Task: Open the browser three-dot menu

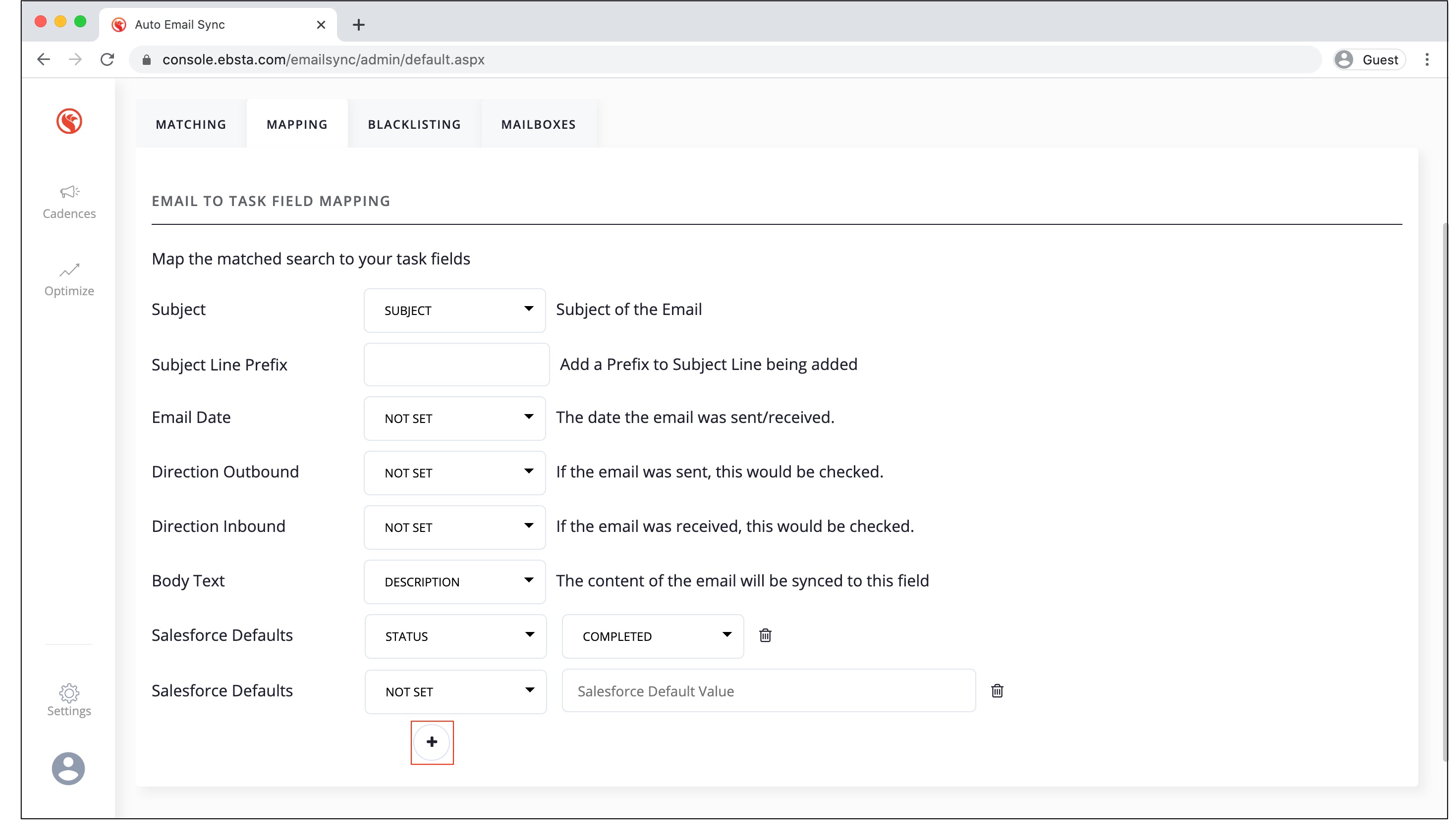Action: coord(1427,60)
